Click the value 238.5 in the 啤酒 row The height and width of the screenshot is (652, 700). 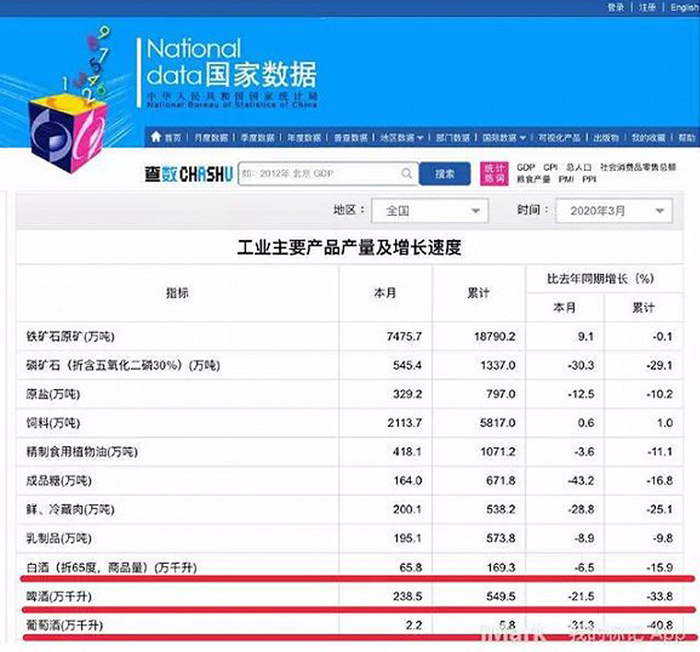click(407, 596)
